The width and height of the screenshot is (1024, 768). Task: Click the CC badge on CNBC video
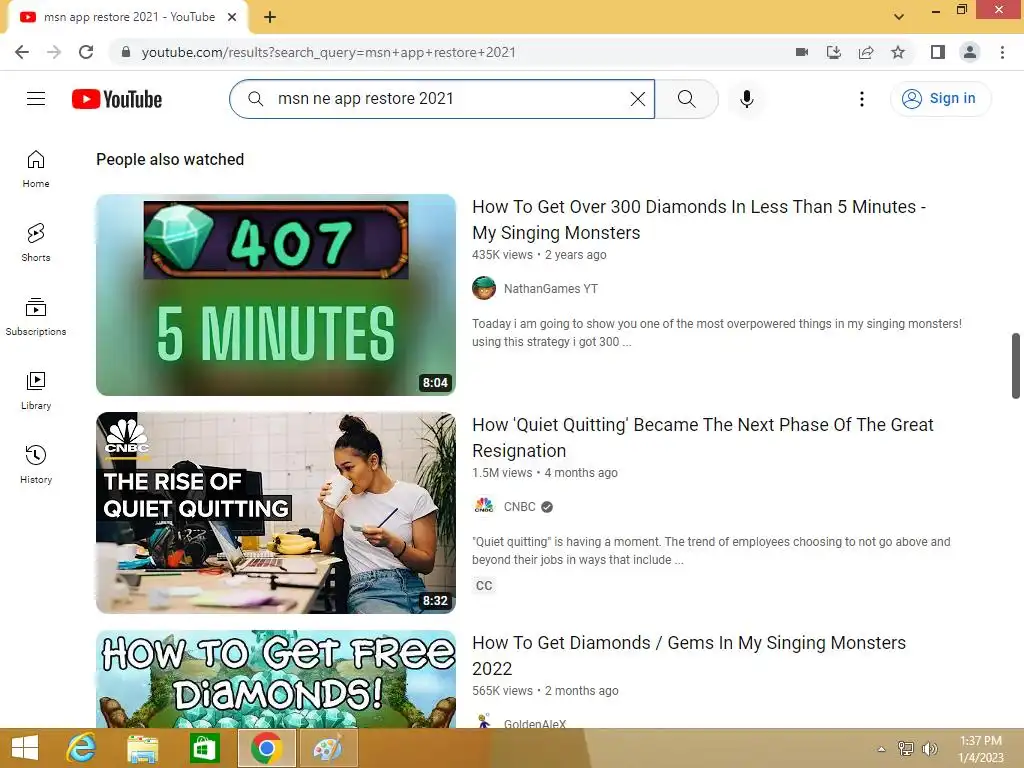[x=484, y=585]
